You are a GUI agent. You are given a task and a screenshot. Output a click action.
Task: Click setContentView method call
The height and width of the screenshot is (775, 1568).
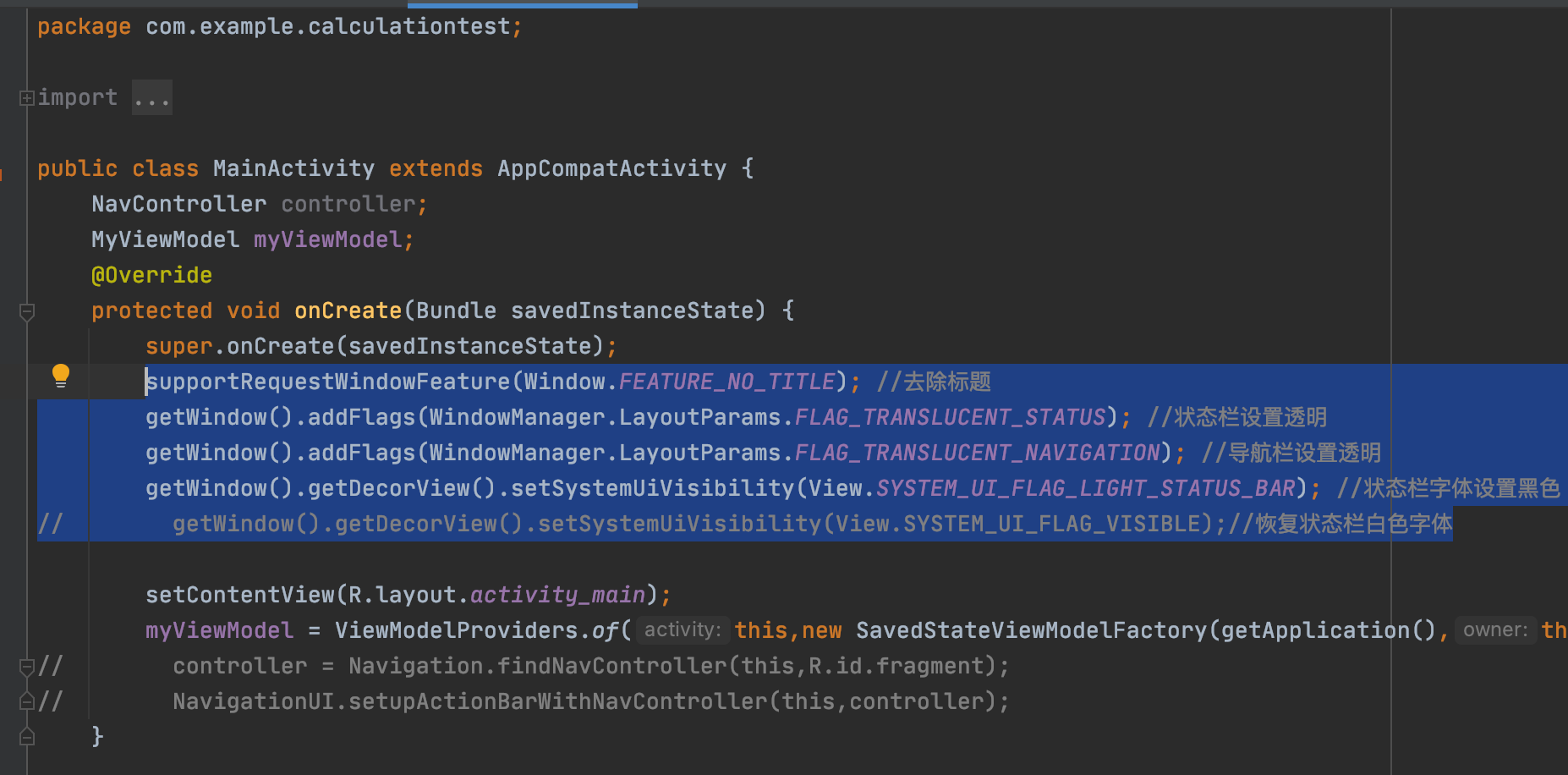coord(240,595)
